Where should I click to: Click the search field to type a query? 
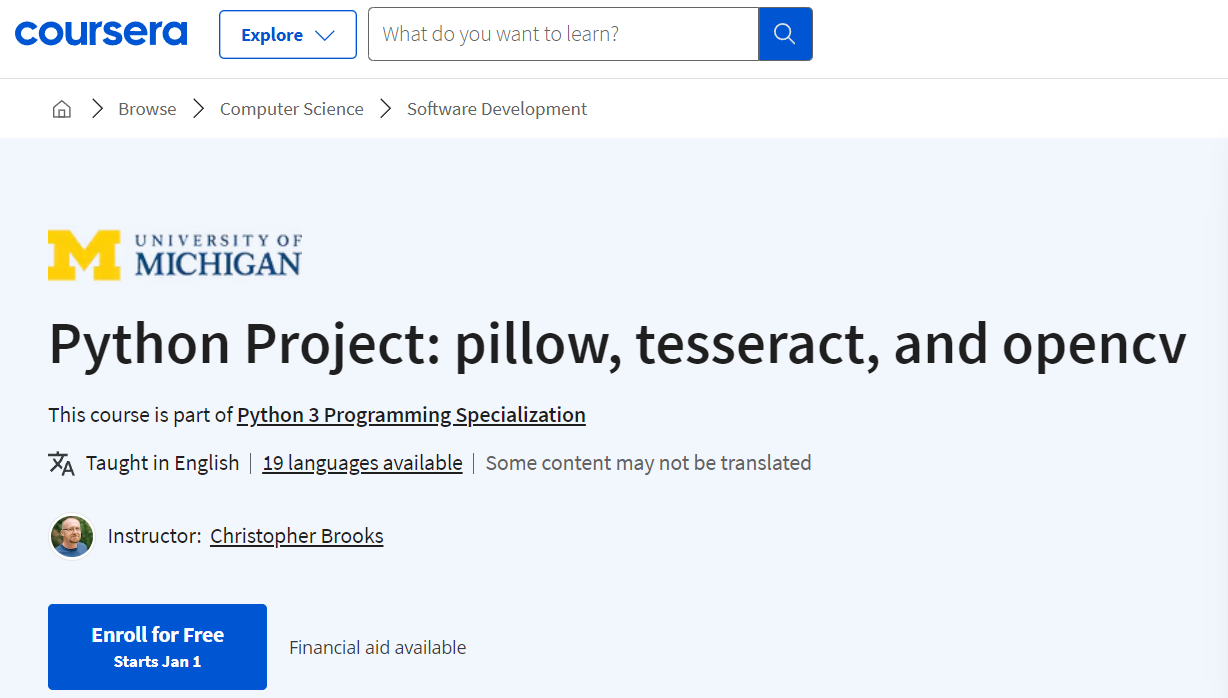click(x=562, y=34)
